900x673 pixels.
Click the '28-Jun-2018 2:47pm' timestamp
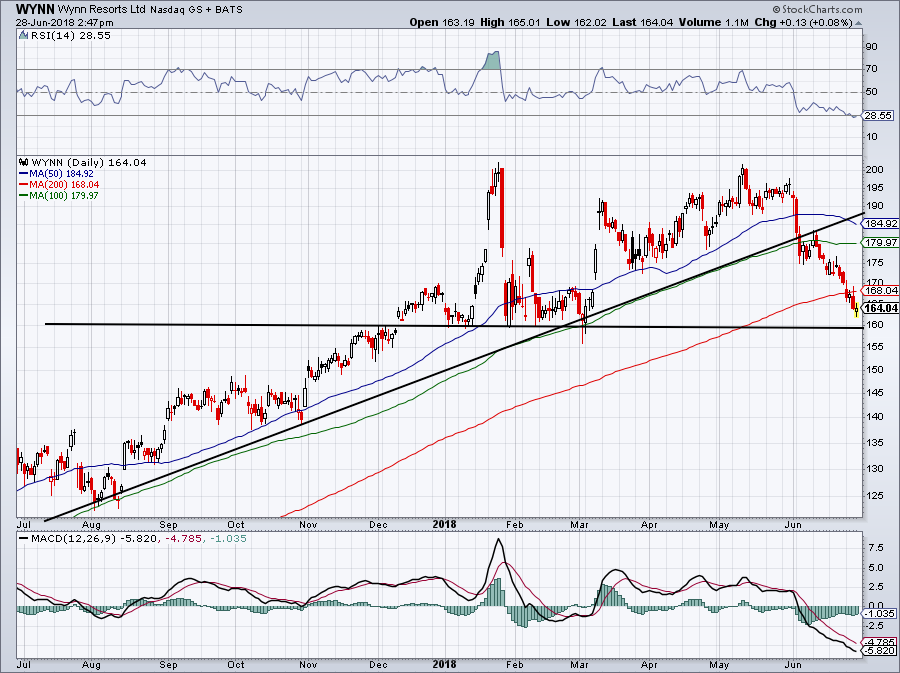[x=64, y=23]
